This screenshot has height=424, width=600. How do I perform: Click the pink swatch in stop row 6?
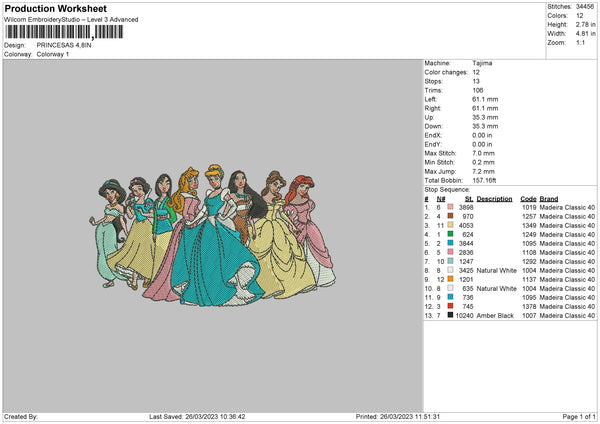(x=450, y=252)
